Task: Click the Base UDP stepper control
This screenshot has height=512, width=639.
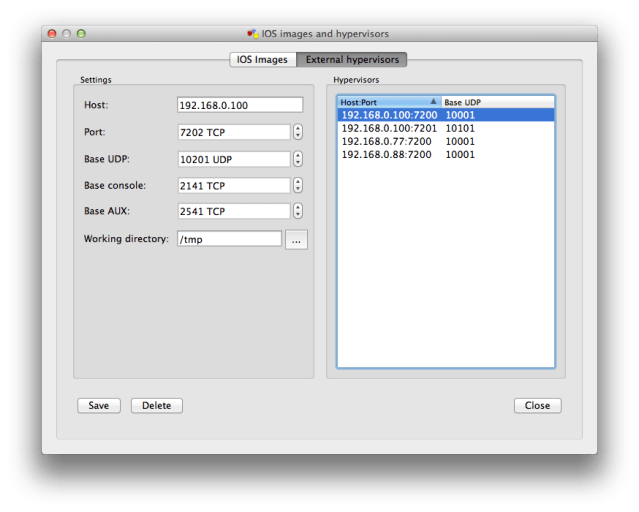Action: 298,159
